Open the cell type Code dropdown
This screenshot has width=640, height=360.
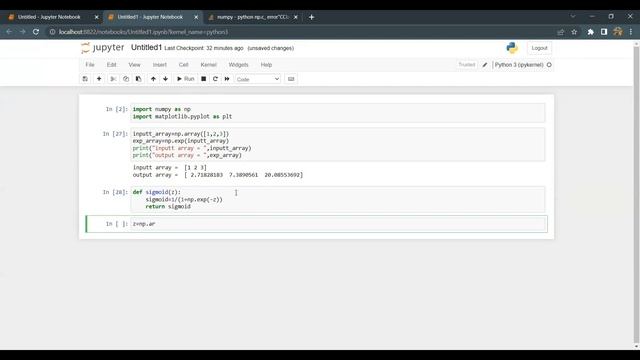tap(258, 79)
